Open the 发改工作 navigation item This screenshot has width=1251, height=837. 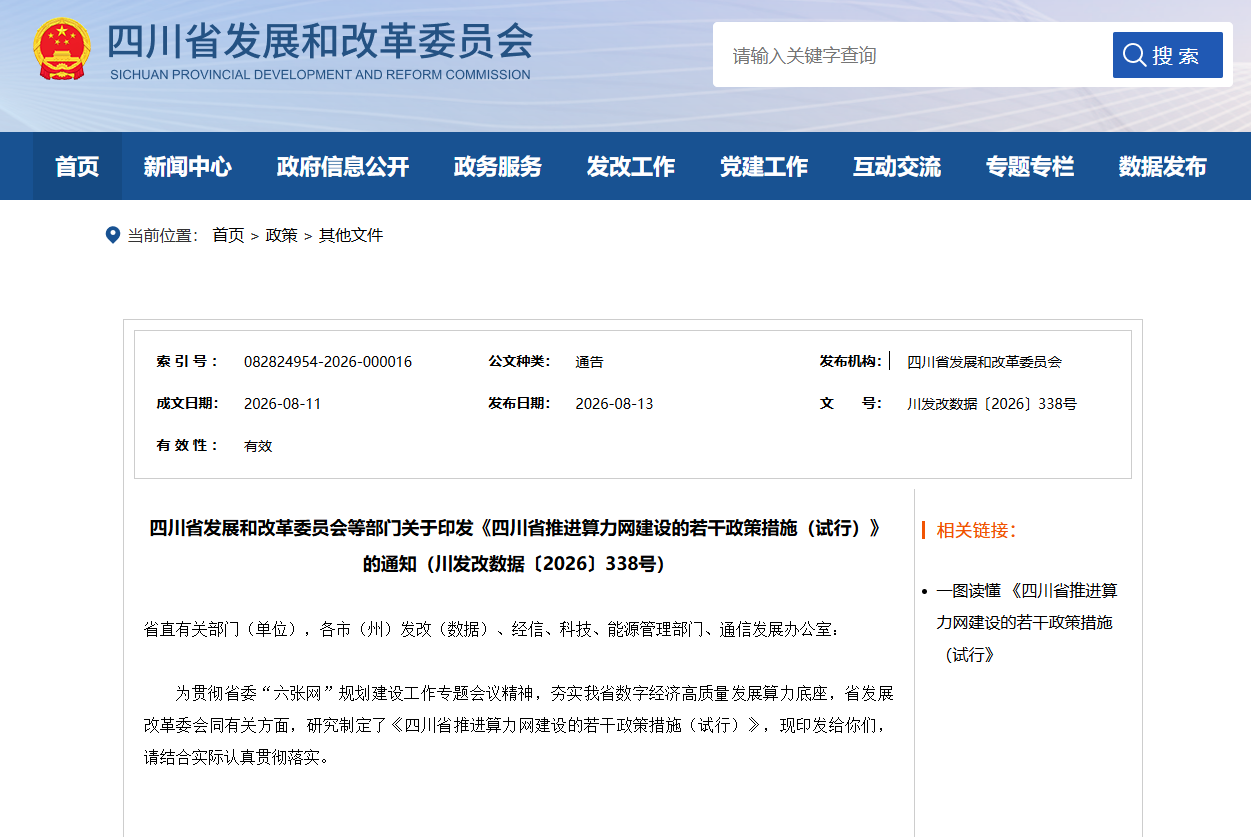click(631, 166)
